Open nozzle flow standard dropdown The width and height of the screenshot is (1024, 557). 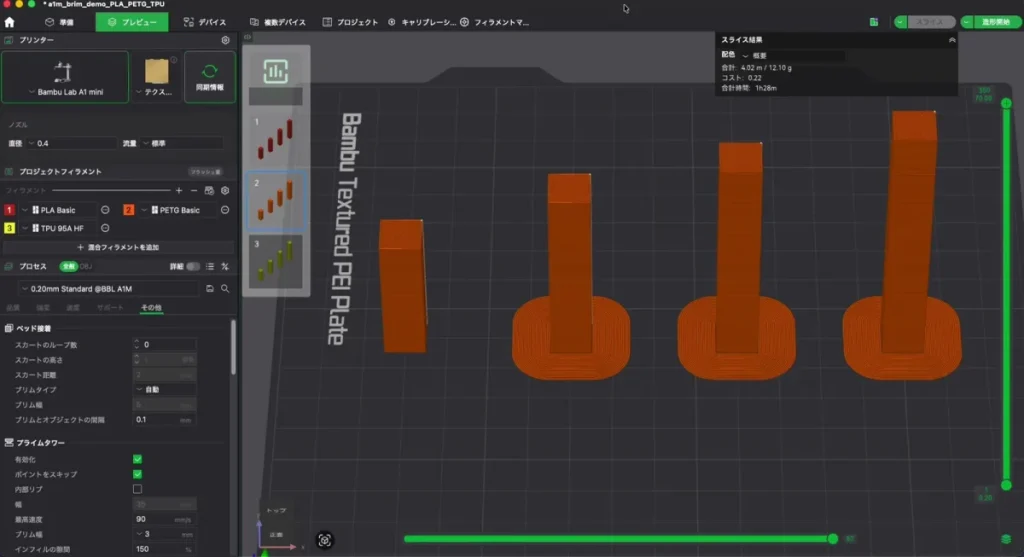point(182,144)
